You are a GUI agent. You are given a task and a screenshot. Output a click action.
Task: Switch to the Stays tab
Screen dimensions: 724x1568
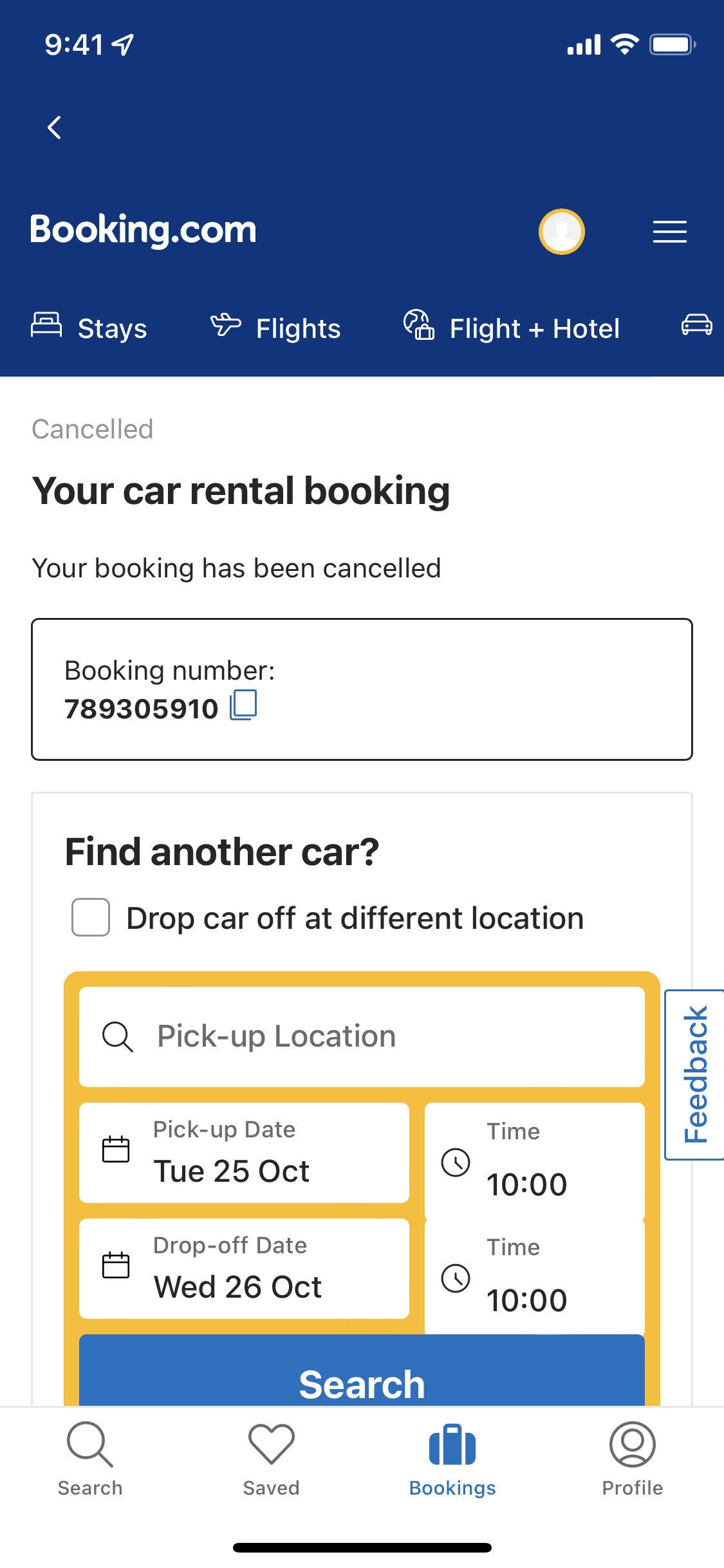coord(89,328)
